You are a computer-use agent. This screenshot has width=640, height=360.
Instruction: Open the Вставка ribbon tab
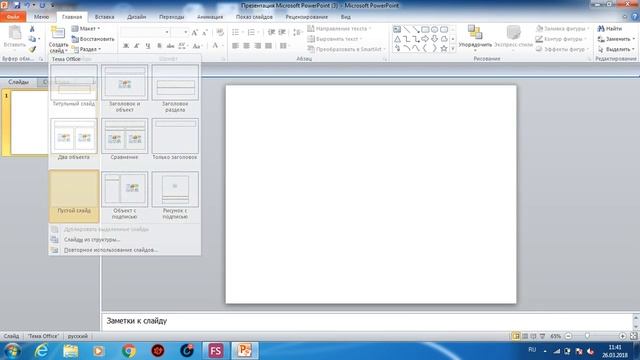pos(104,17)
